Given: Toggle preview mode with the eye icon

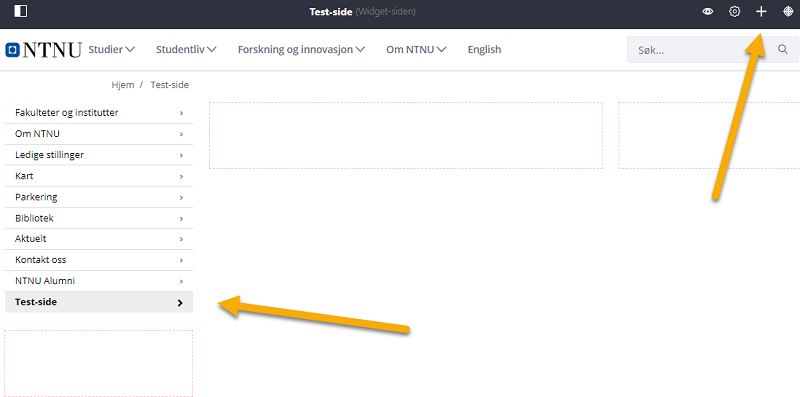Looking at the screenshot, I should pyautogui.click(x=708, y=12).
